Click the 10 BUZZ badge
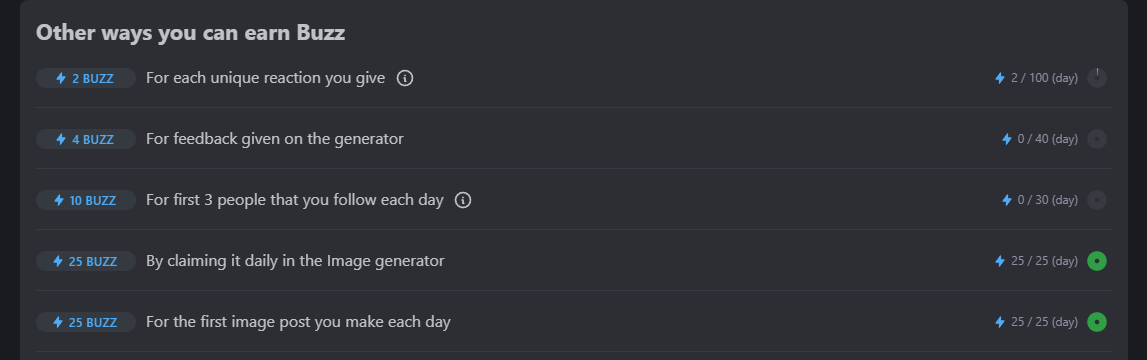This screenshot has width=1147, height=360. pyautogui.click(x=86, y=200)
